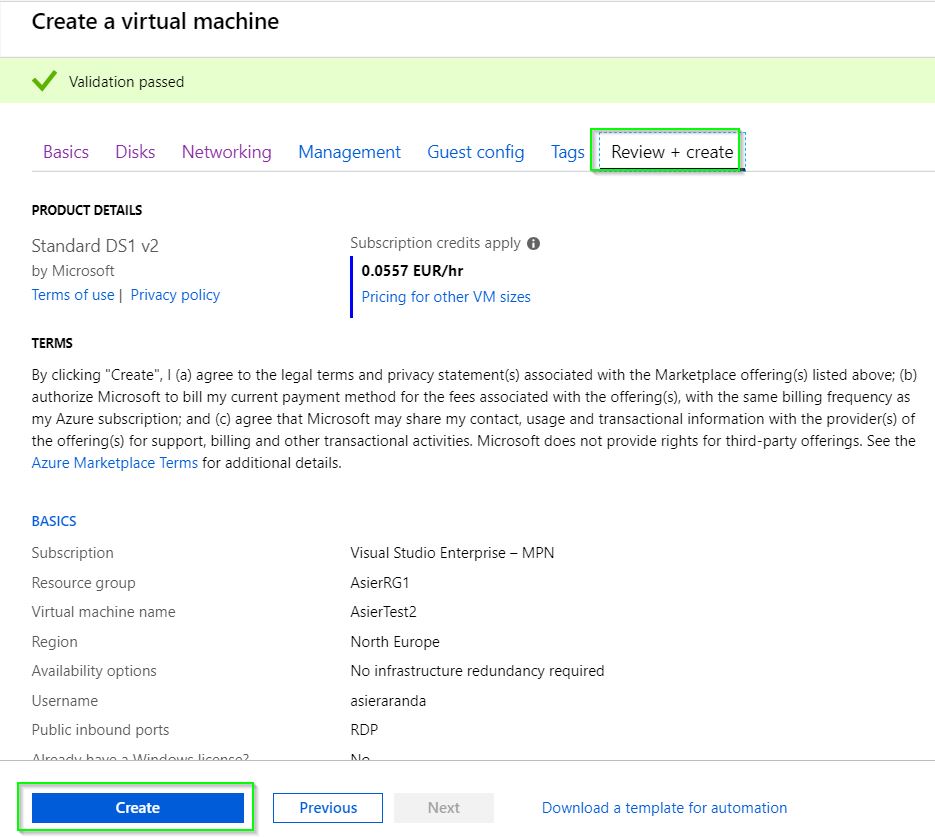Select the Review + create tab
This screenshot has height=837, width=935.
tap(672, 152)
